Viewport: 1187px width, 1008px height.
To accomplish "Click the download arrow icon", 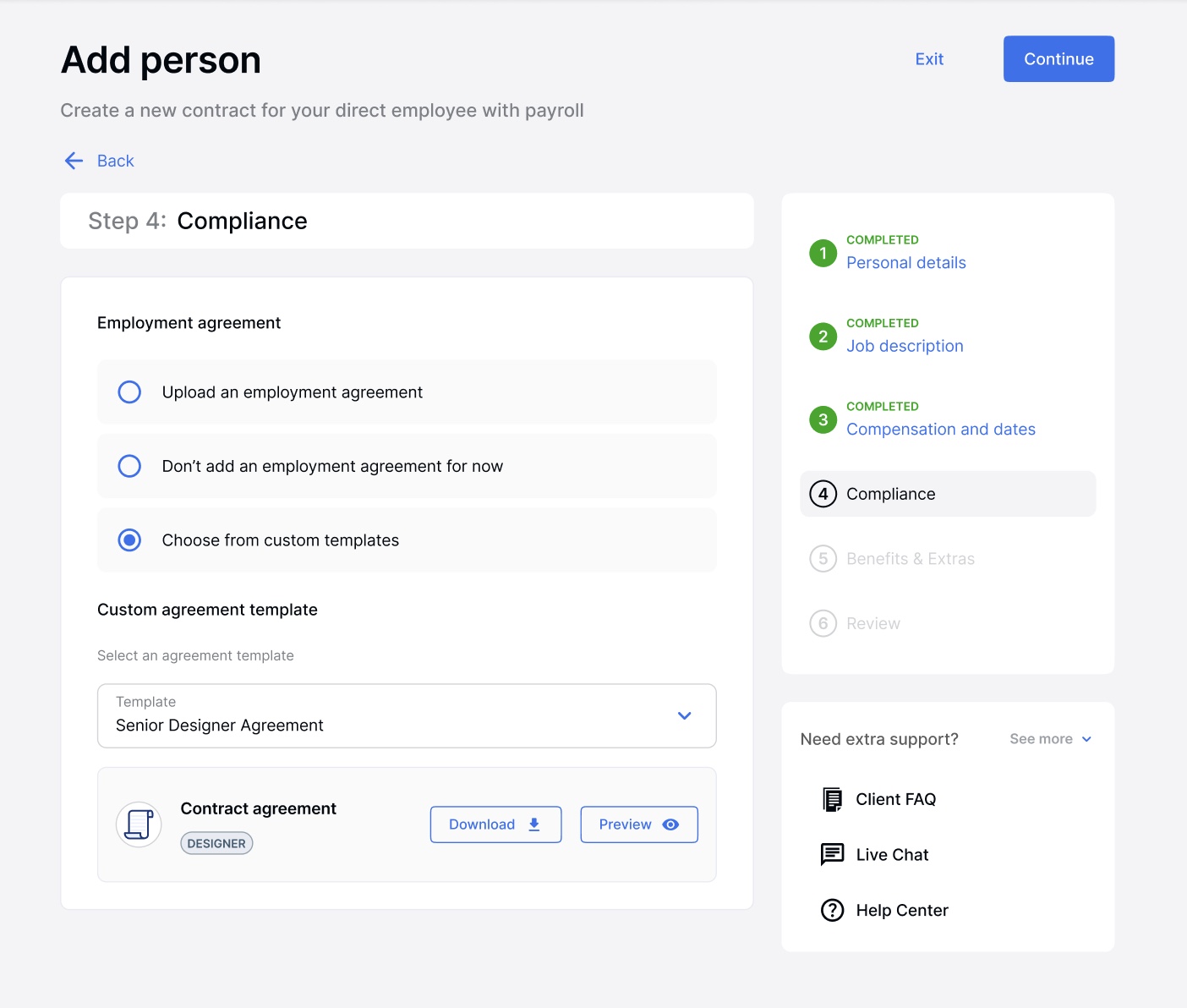I will click(534, 824).
